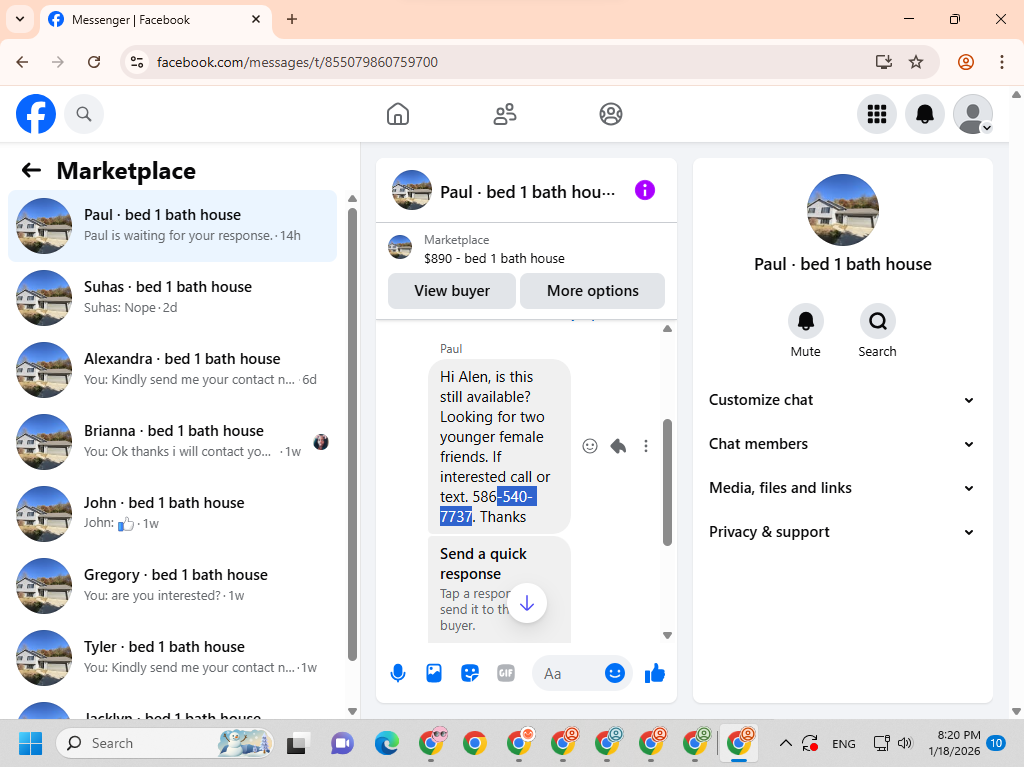
Task: Install app icon in address bar
Action: click(883, 62)
